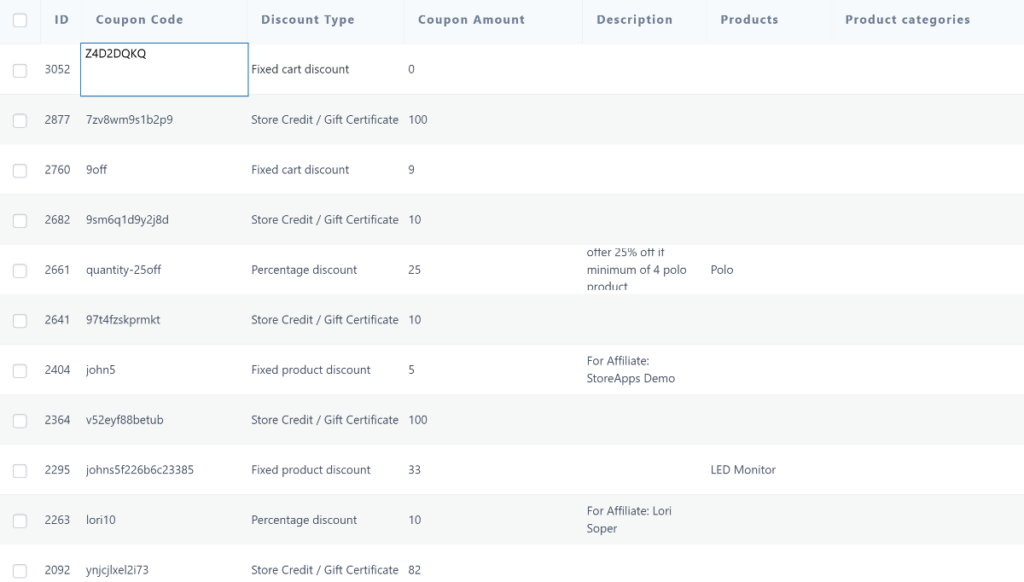Check the checkbox for coupon 3052
Viewport: 1024px width, 582px height.
(19, 69)
